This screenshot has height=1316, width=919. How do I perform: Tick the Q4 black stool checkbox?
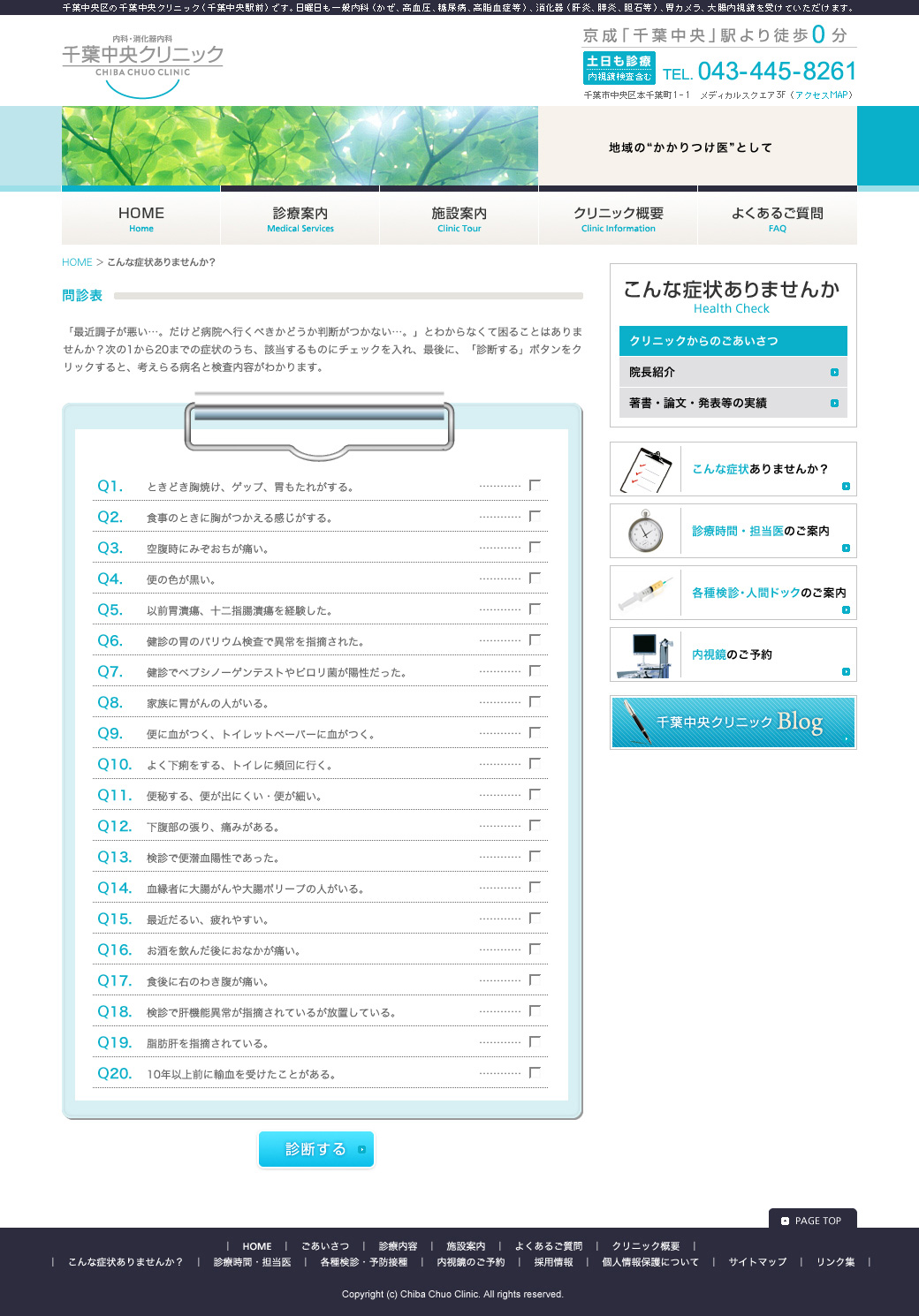(x=535, y=578)
